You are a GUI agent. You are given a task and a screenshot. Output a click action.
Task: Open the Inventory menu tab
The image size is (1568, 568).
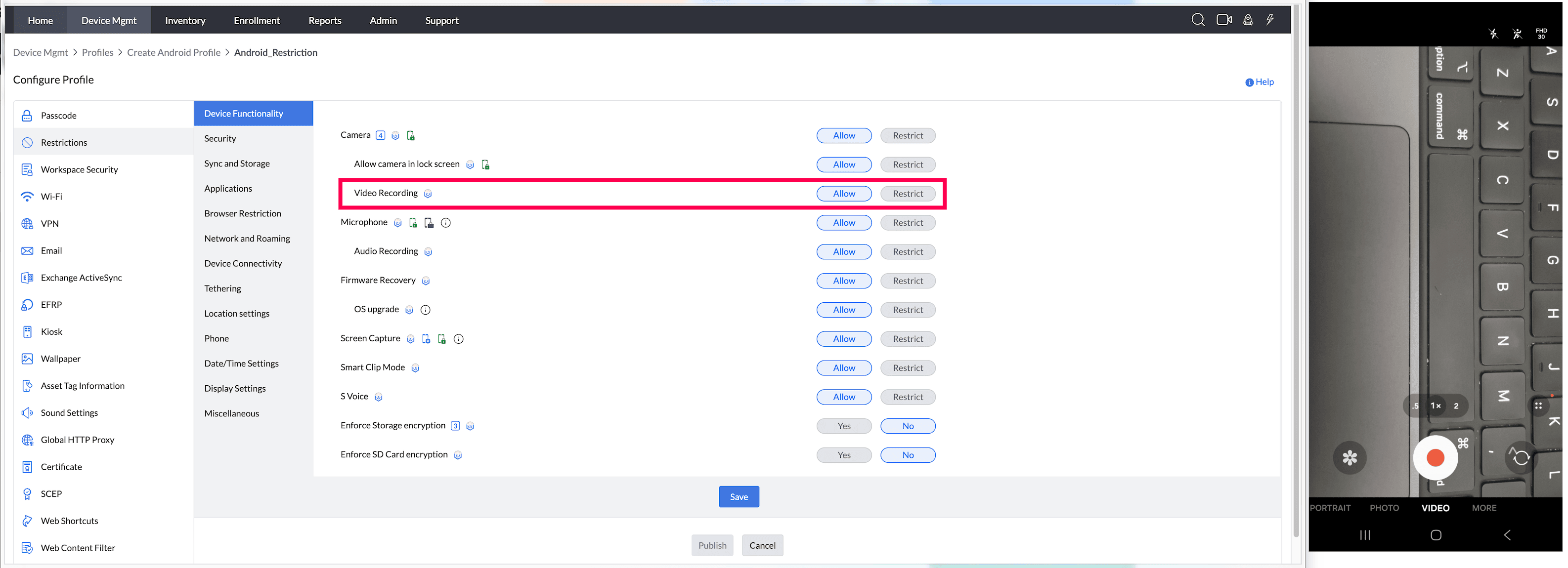pos(185,21)
